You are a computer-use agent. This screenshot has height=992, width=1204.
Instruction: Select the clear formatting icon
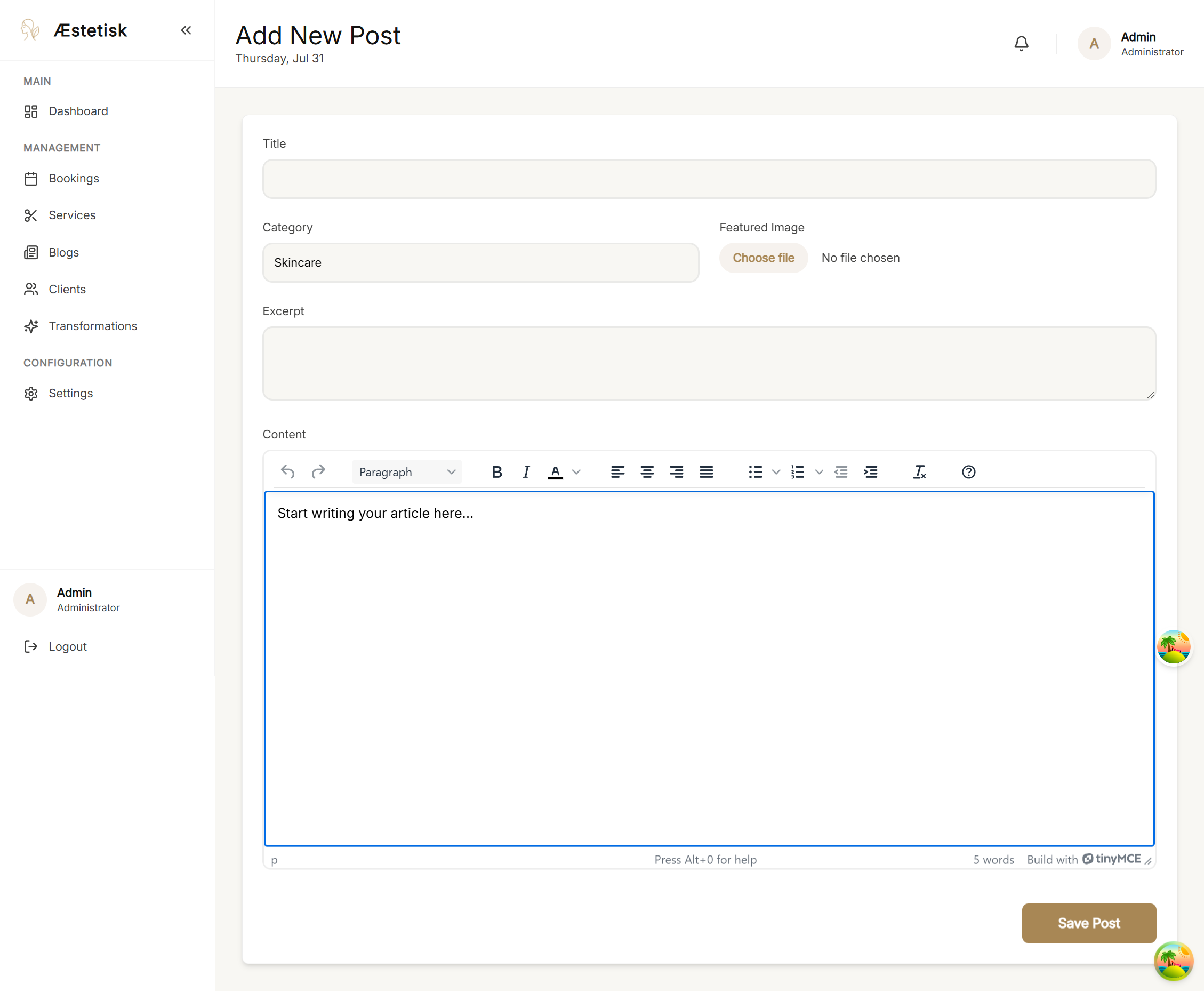(x=920, y=471)
